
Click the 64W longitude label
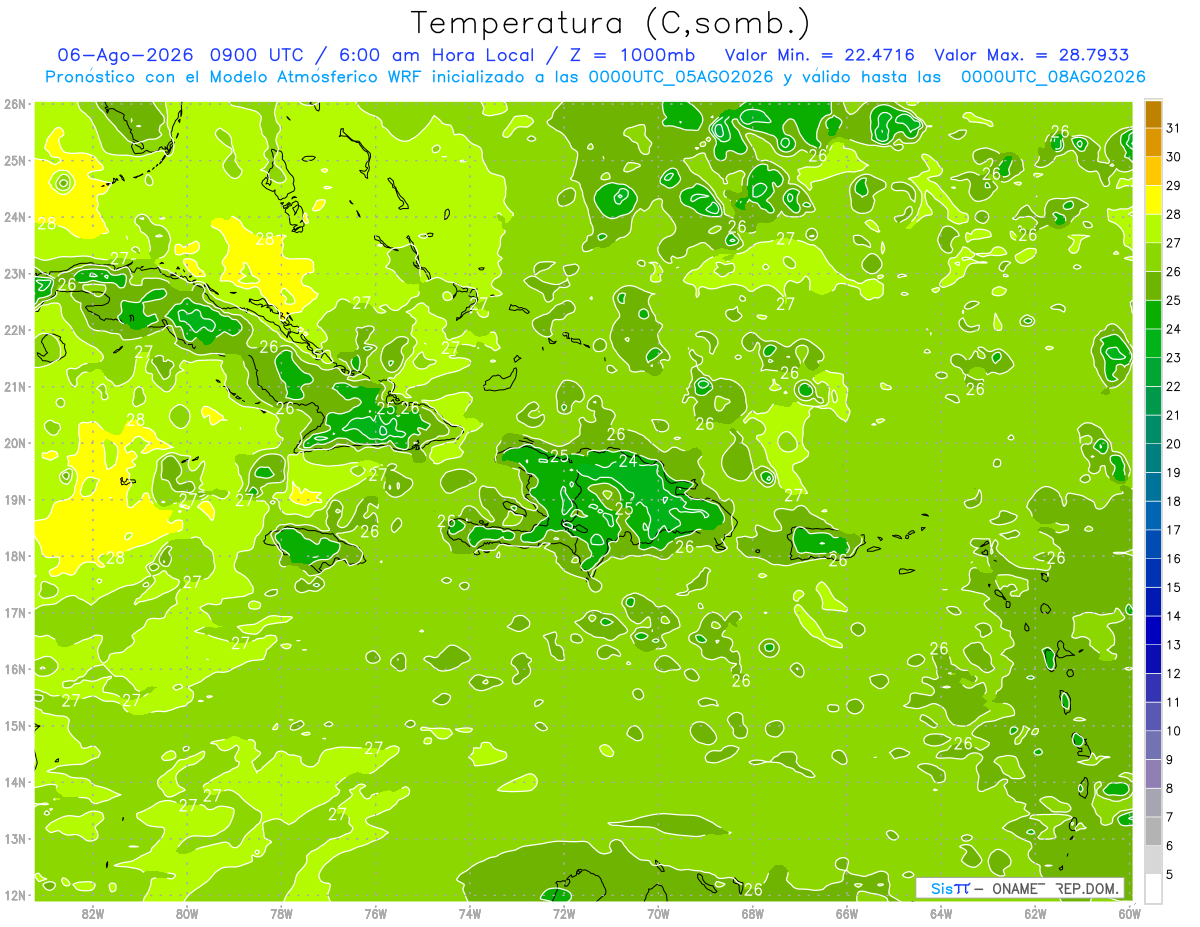coord(941,913)
